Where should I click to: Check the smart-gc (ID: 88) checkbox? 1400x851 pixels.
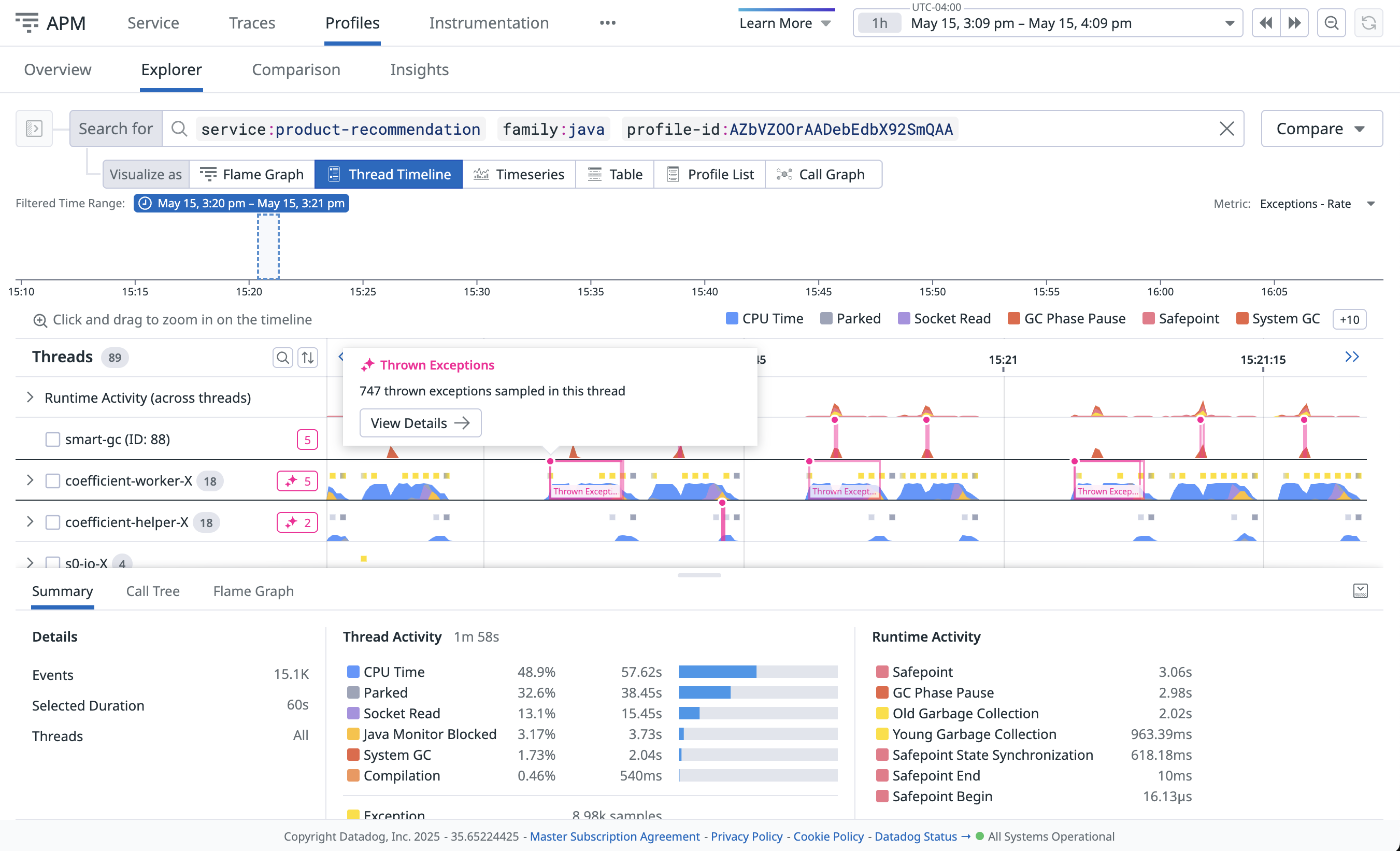pos(53,439)
